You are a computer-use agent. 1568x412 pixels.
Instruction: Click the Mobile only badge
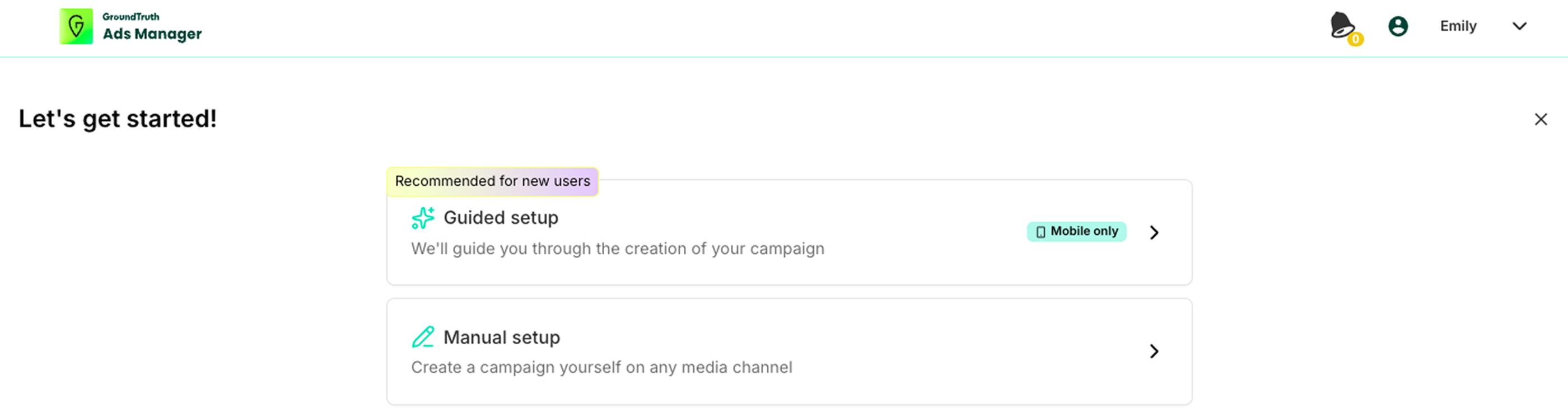coord(1076,232)
